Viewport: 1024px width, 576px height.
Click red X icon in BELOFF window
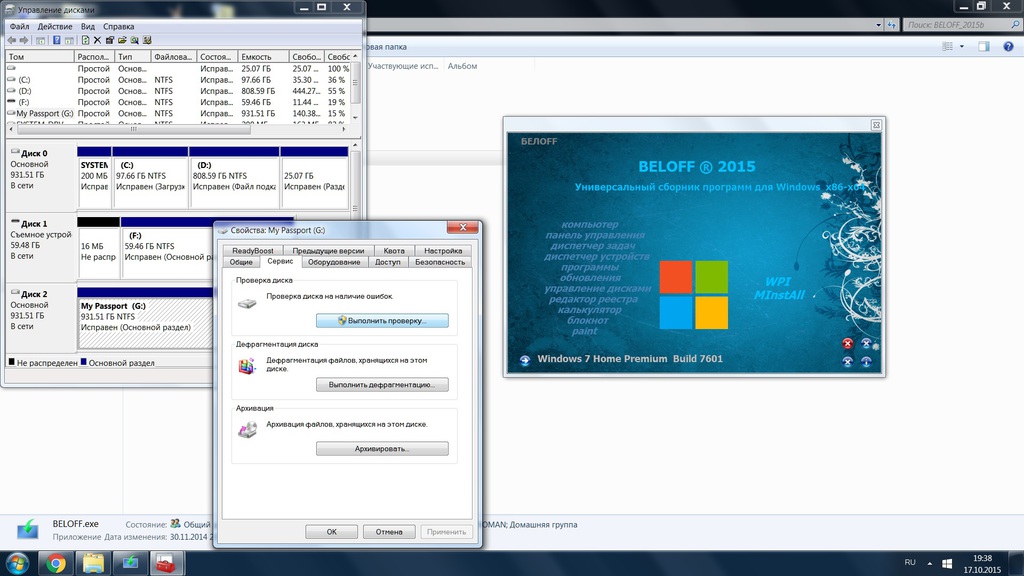point(847,344)
